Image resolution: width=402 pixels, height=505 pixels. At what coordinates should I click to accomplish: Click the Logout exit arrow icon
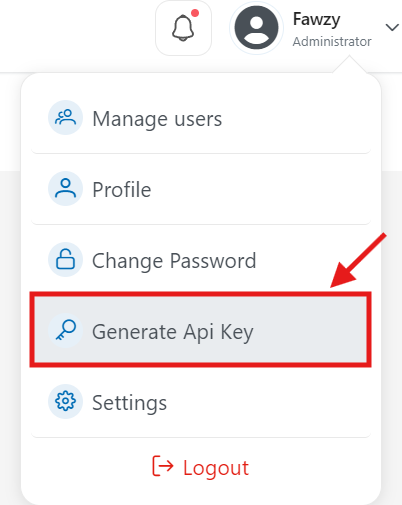coord(163,466)
